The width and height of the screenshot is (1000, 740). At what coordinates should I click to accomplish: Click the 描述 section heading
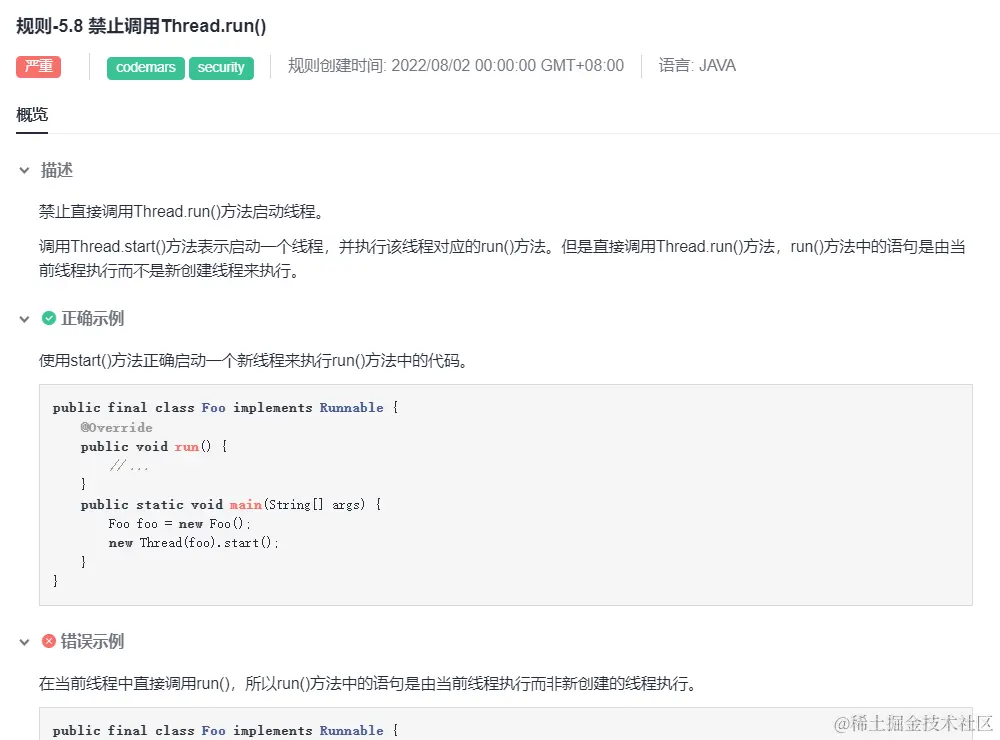(x=57, y=170)
